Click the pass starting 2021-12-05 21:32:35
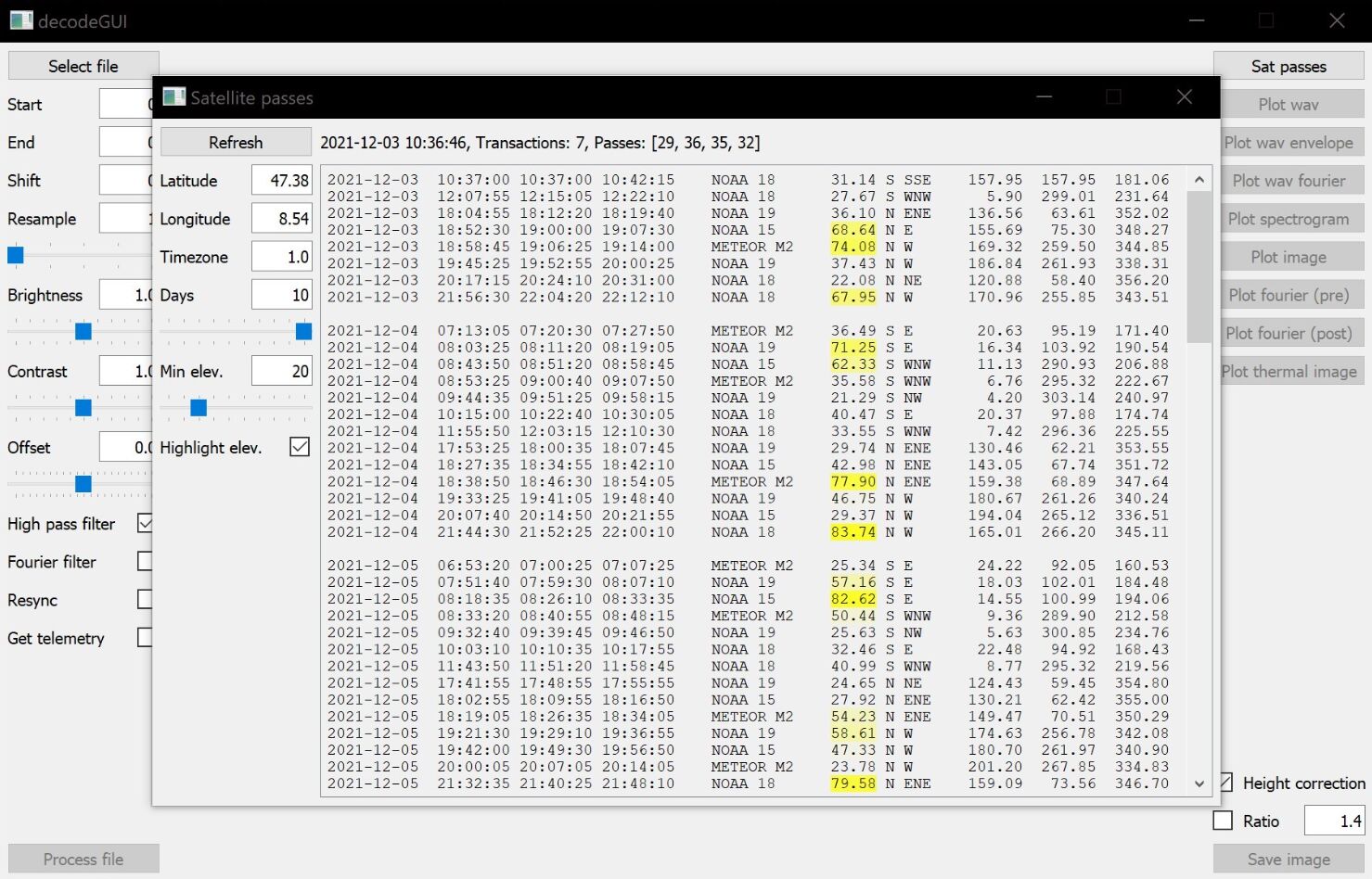 (748, 783)
